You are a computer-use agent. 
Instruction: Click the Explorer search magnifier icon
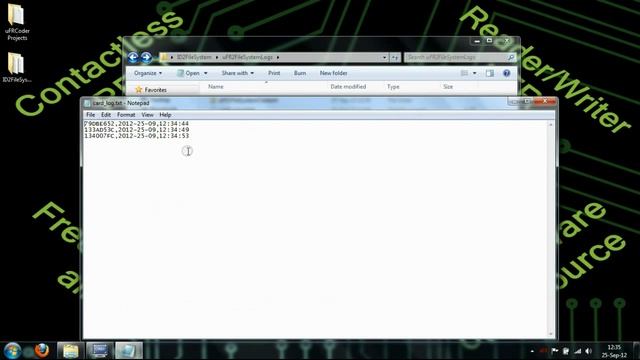511,58
